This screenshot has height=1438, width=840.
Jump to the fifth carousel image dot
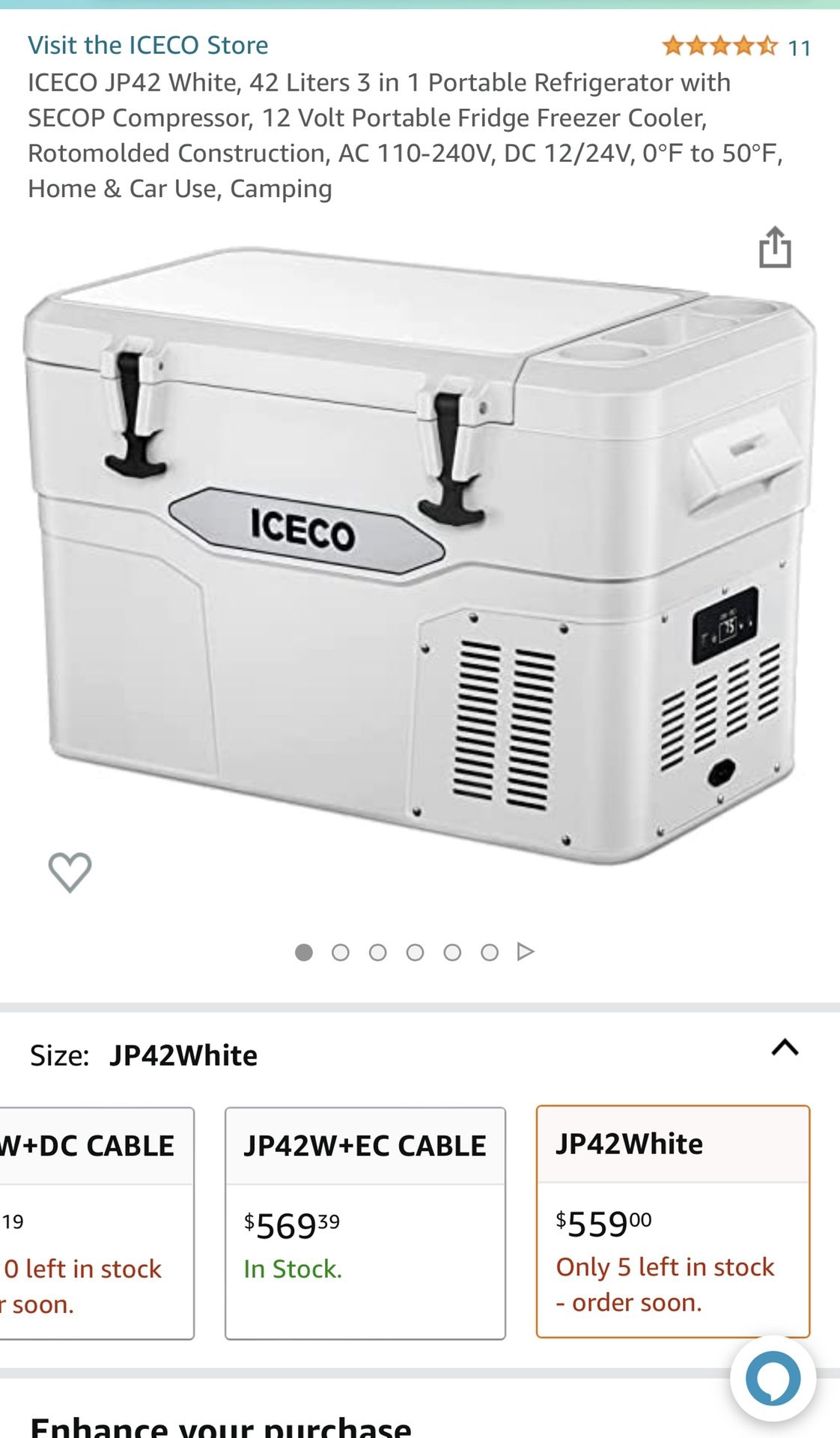pos(452,952)
